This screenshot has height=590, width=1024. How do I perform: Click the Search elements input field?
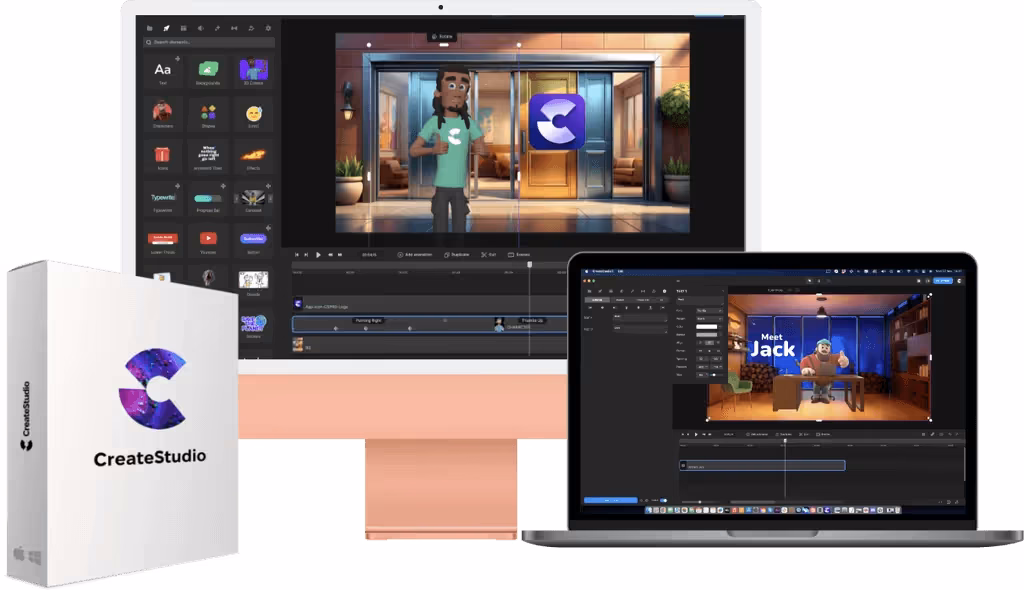point(210,43)
